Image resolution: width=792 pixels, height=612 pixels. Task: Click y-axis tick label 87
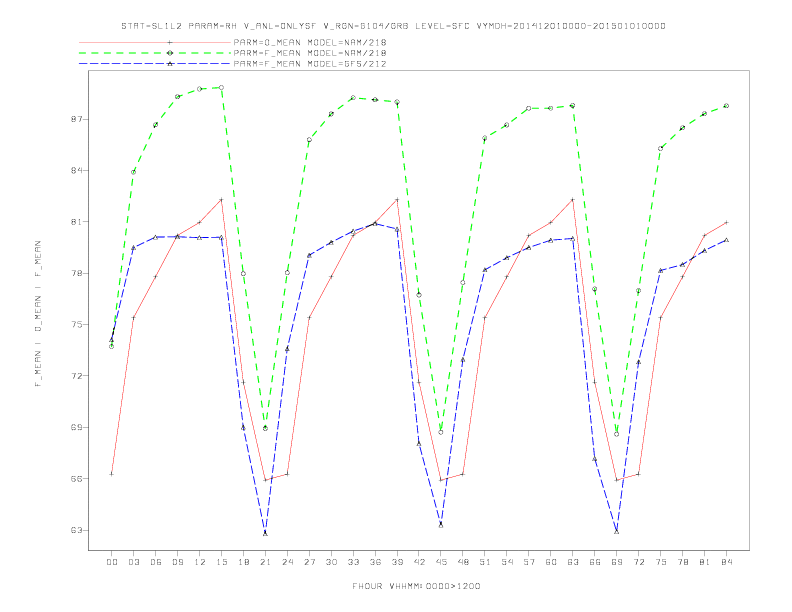76,120
